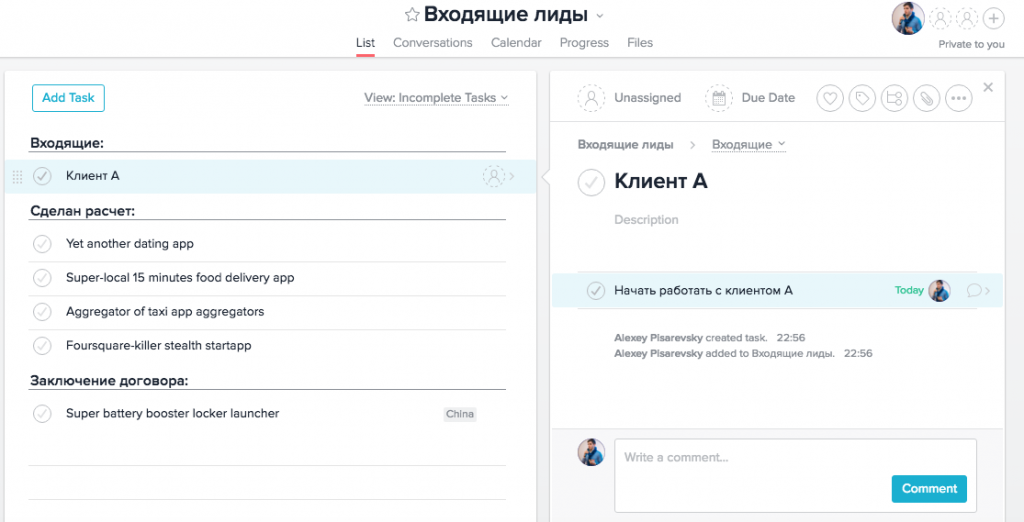The image size is (1024, 522).
Task: Open project options arrow beside project title
Action: (x=600, y=16)
